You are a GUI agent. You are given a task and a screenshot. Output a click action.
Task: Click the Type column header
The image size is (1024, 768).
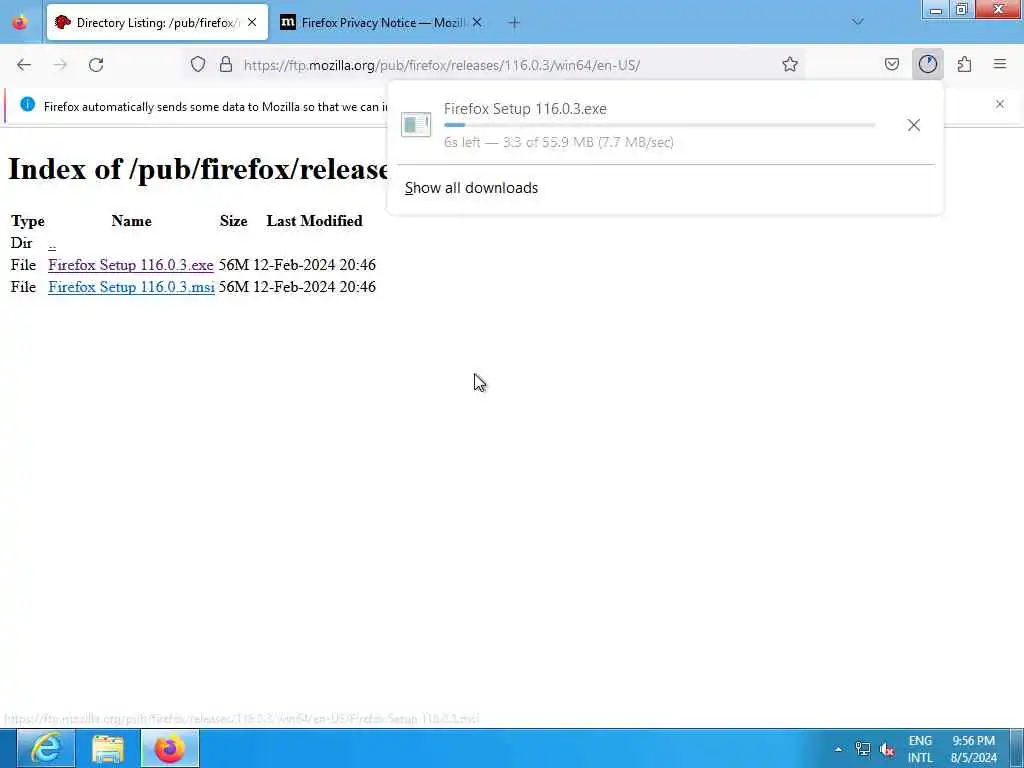pos(27,221)
